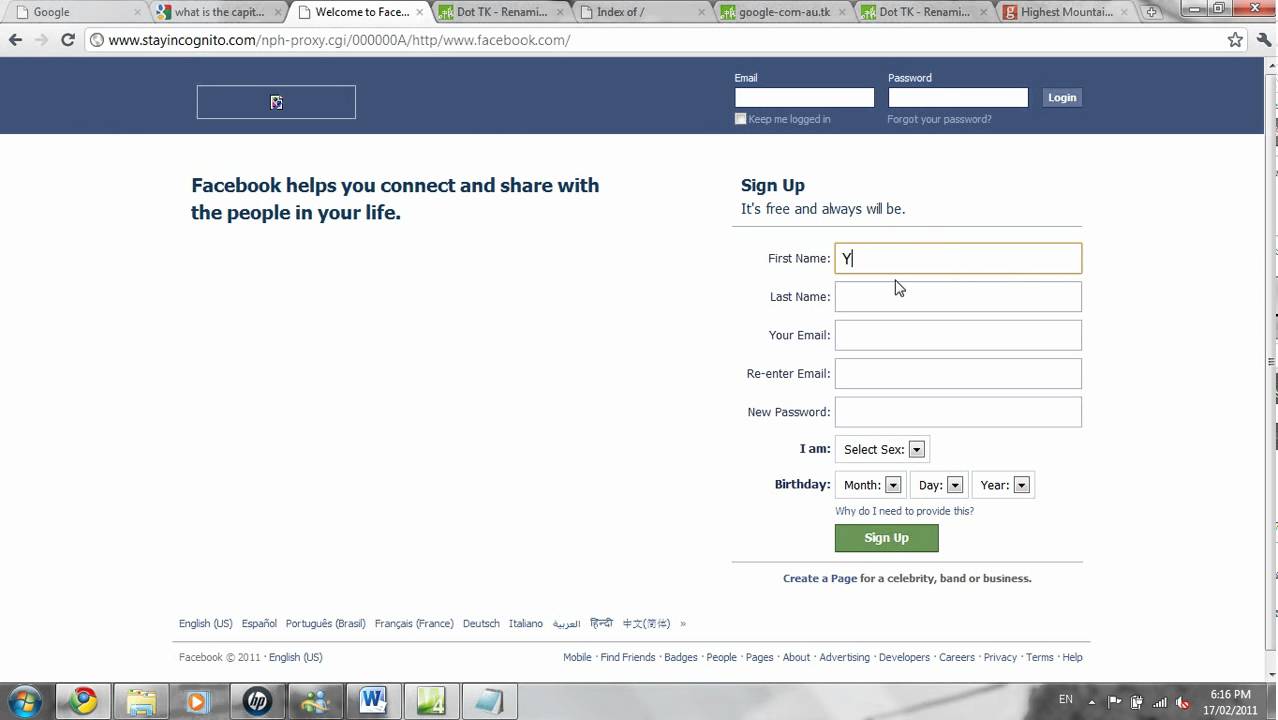Viewport: 1278px width, 720px height.
Task: Click the login Email input field
Action: tap(804, 97)
